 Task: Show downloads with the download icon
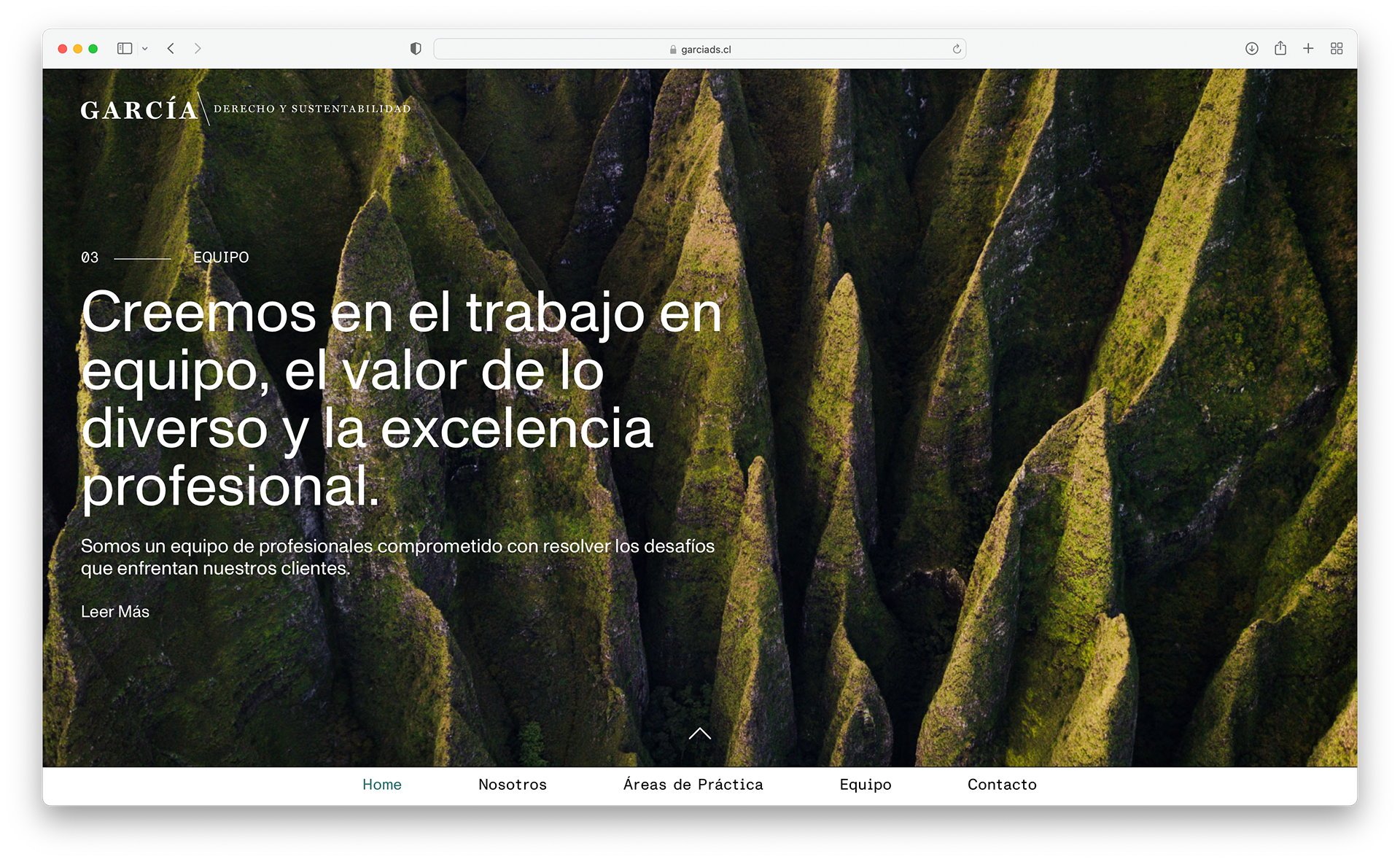[1252, 49]
